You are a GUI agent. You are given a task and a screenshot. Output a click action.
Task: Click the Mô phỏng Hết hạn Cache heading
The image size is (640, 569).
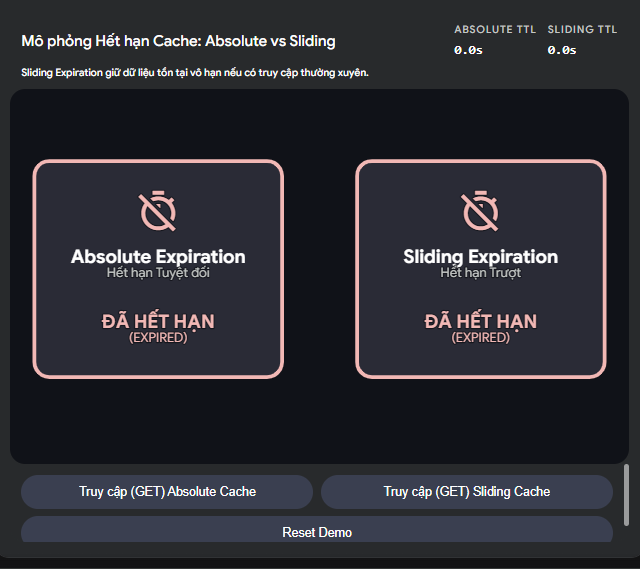(178, 41)
